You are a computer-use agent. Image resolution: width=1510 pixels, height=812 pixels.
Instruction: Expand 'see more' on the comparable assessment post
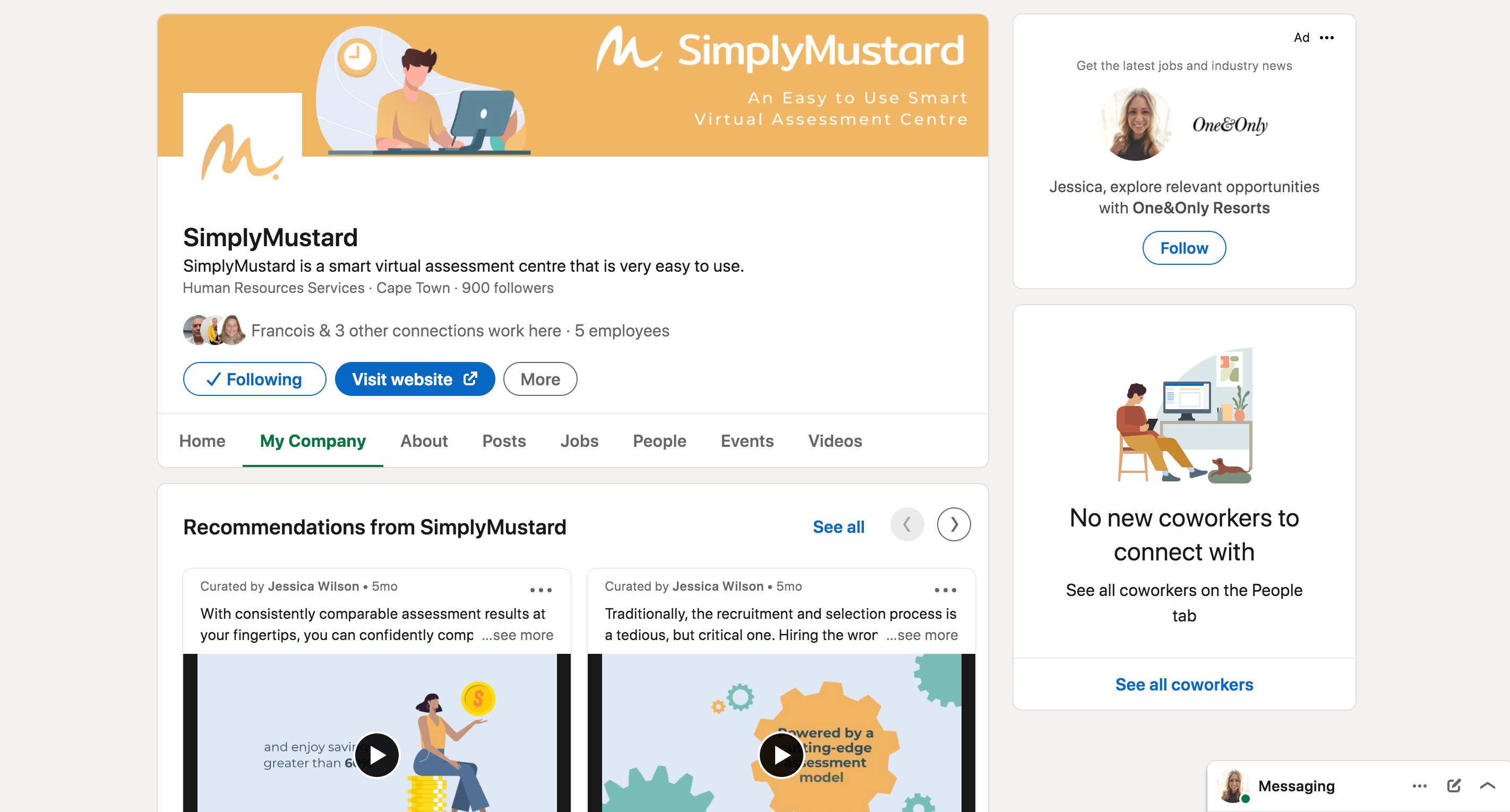click(x=517, y=635)
